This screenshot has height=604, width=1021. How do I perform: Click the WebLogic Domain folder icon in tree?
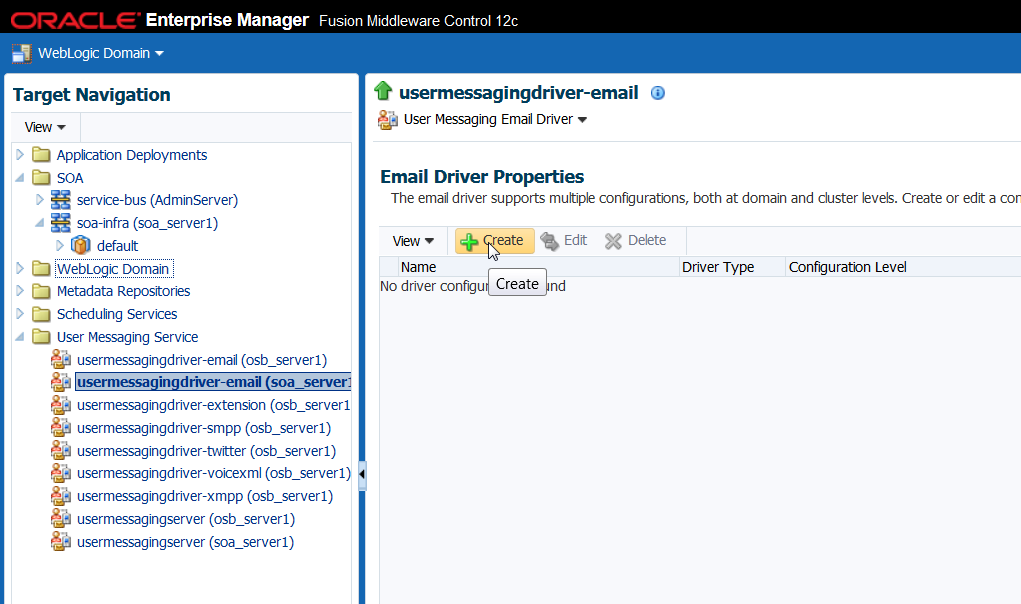tap(41, 268)
